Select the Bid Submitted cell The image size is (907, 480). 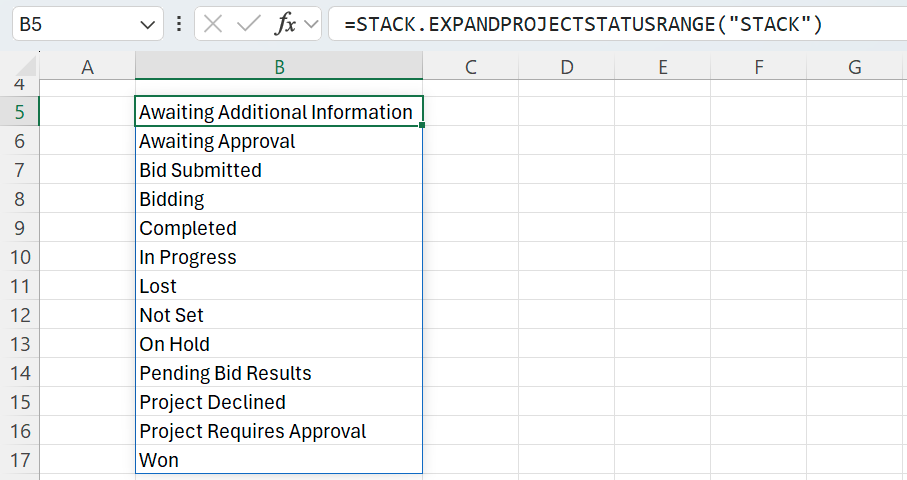[278, 170]
